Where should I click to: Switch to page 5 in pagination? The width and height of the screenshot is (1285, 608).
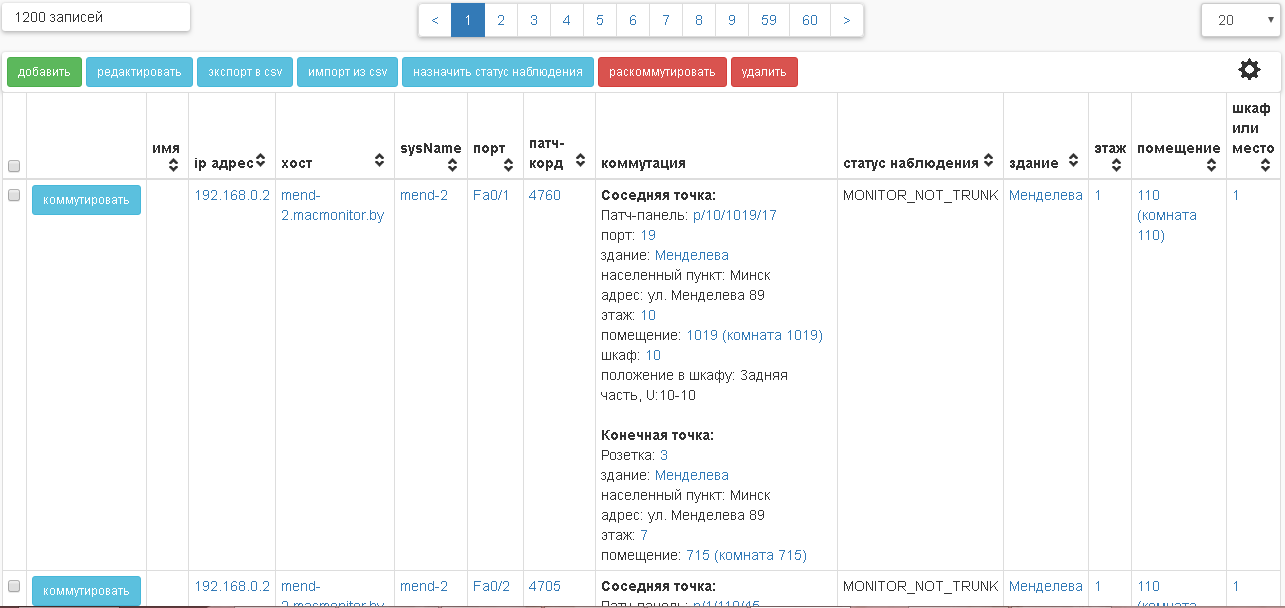[599, 20]
